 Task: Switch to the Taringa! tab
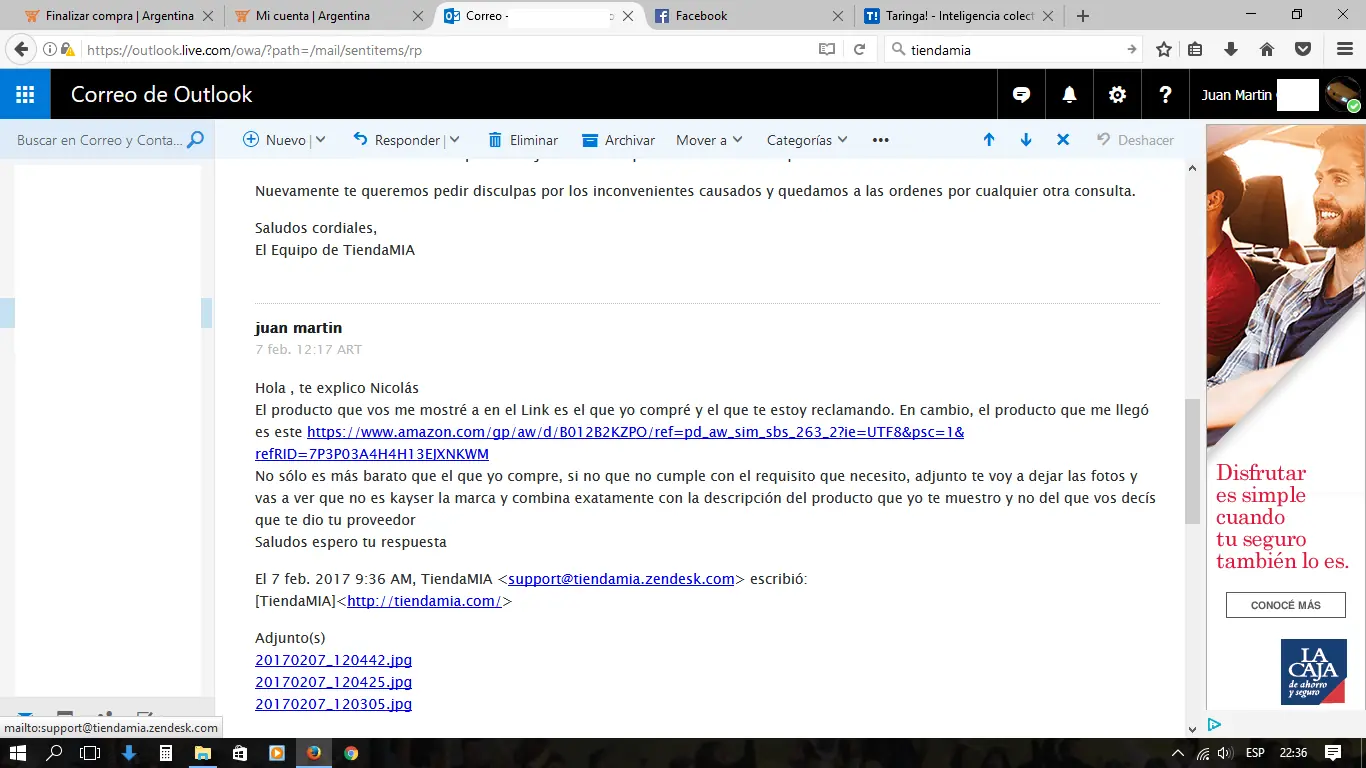pyautogui.click(x=959, y=16)
